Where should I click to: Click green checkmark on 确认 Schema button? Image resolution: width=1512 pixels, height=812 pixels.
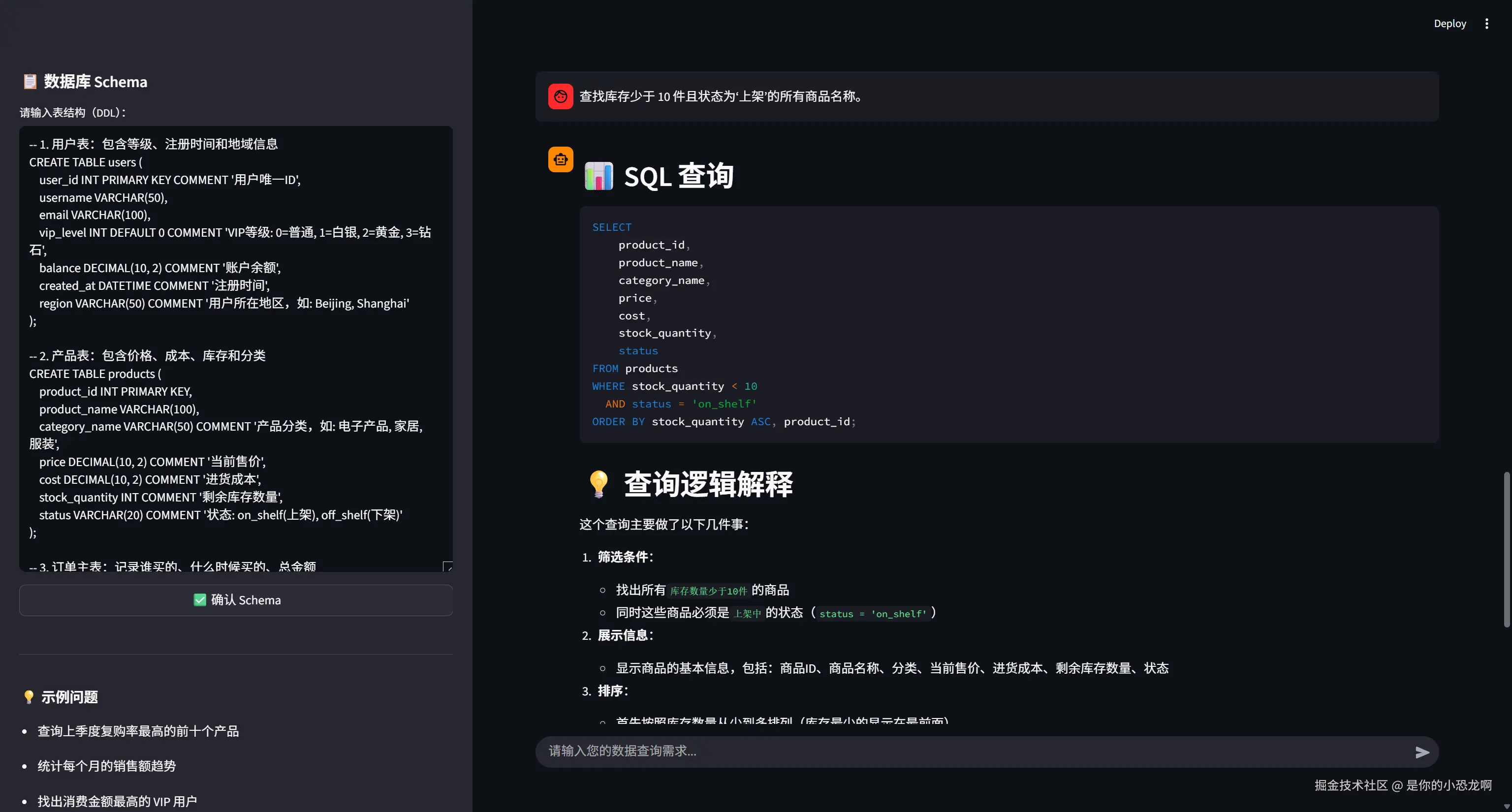click(199, 599)
